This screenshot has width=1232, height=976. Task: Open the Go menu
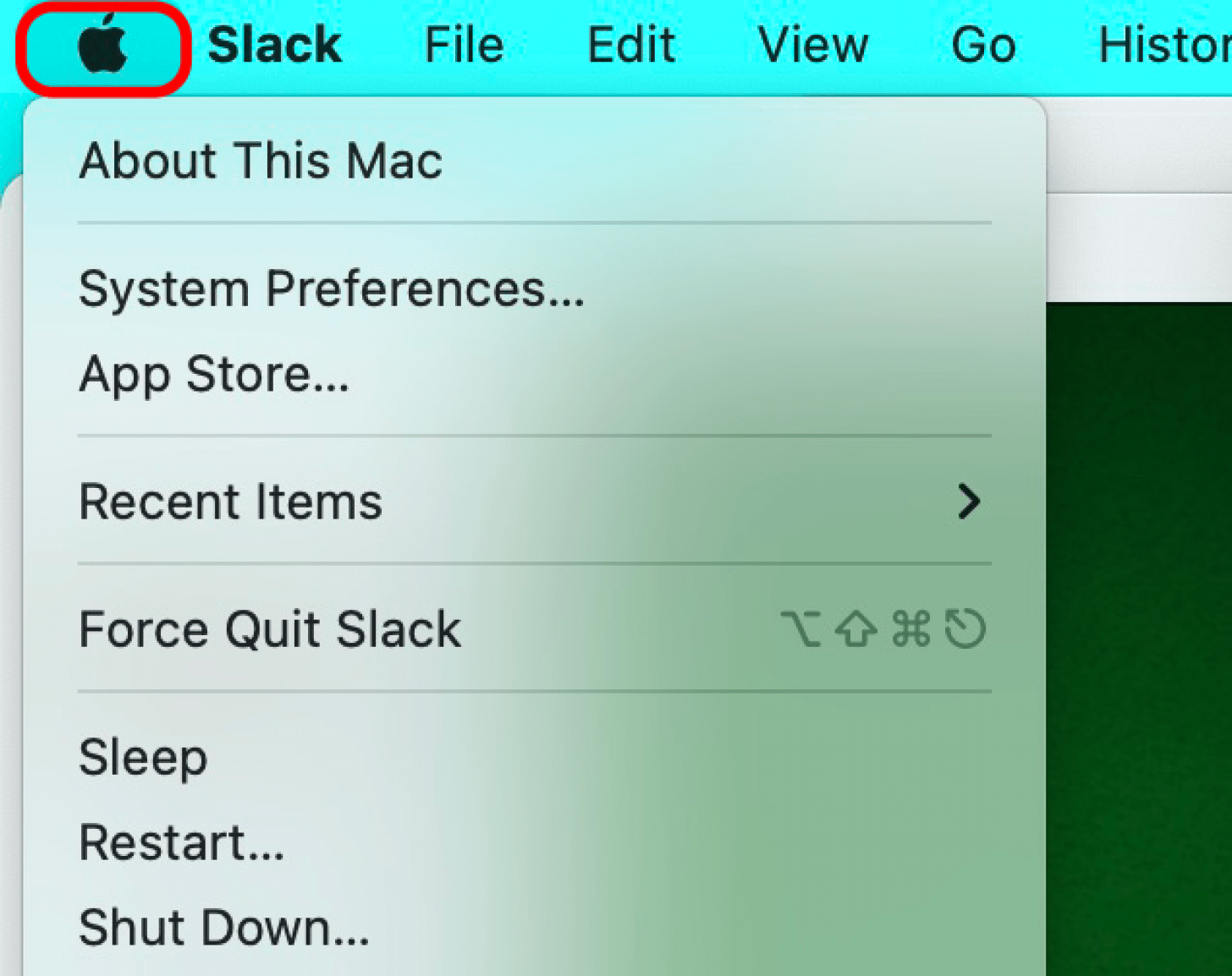[x=983, y=46]
